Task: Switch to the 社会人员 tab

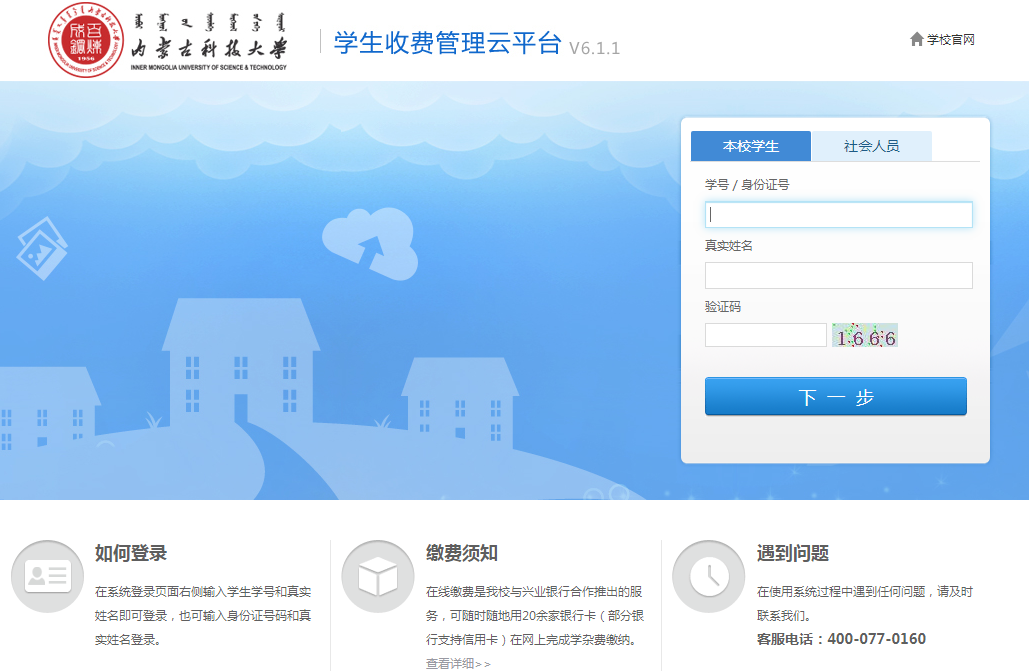Action: pos(871,146)
